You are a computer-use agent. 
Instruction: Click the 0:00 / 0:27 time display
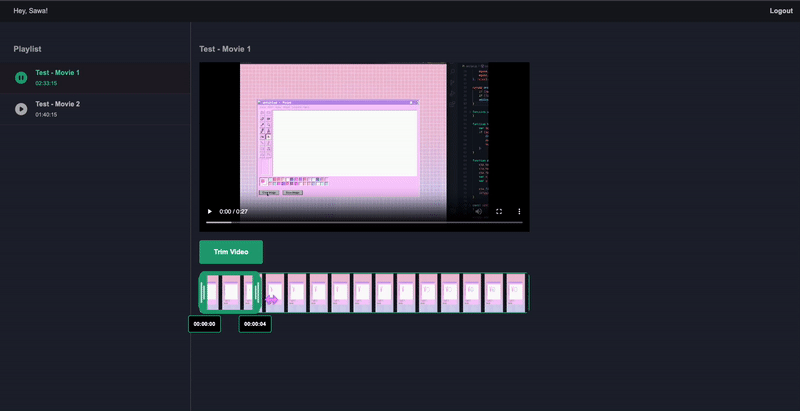point(234,212)
